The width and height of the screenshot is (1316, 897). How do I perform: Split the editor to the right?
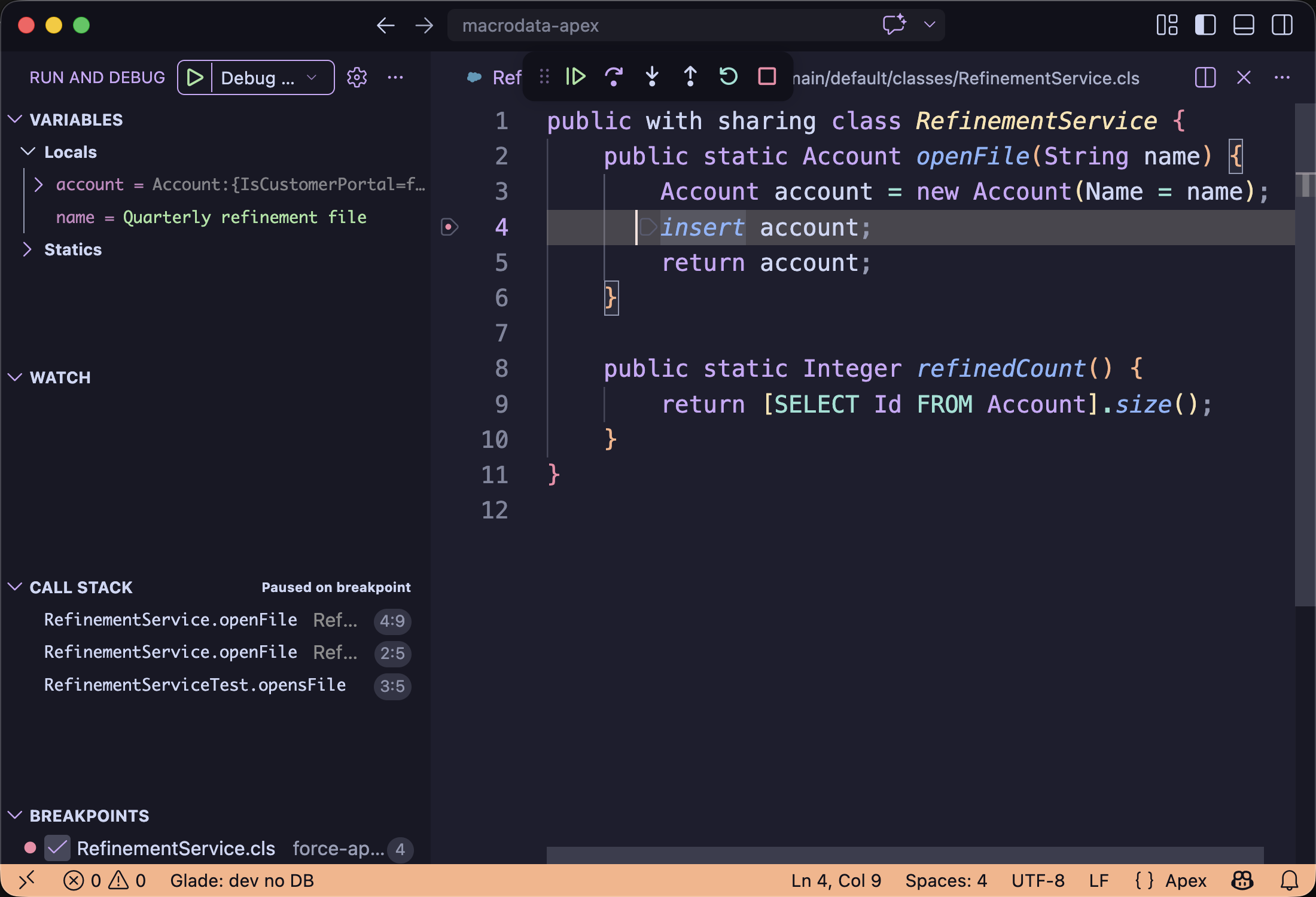coord(1205,78)
